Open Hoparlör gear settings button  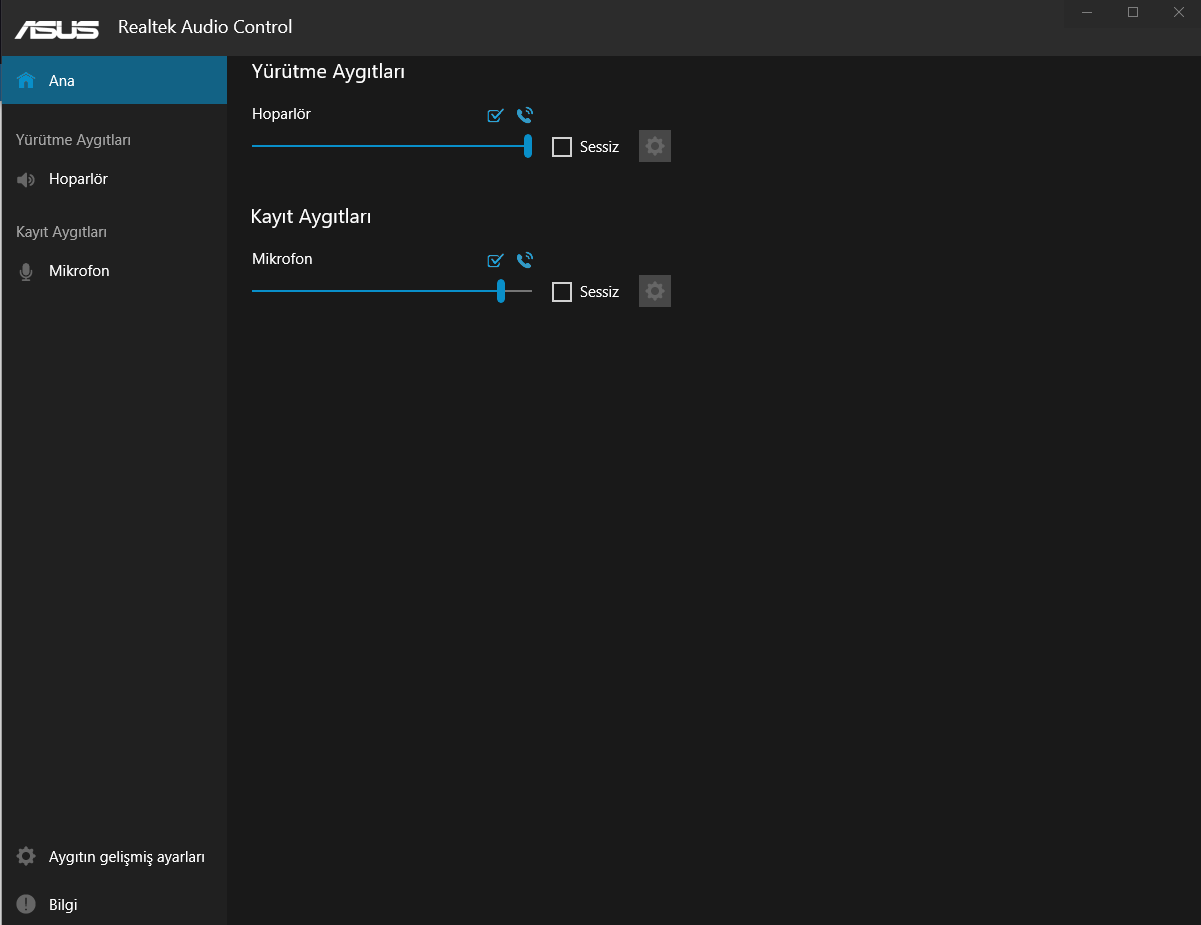coord(655,147)
